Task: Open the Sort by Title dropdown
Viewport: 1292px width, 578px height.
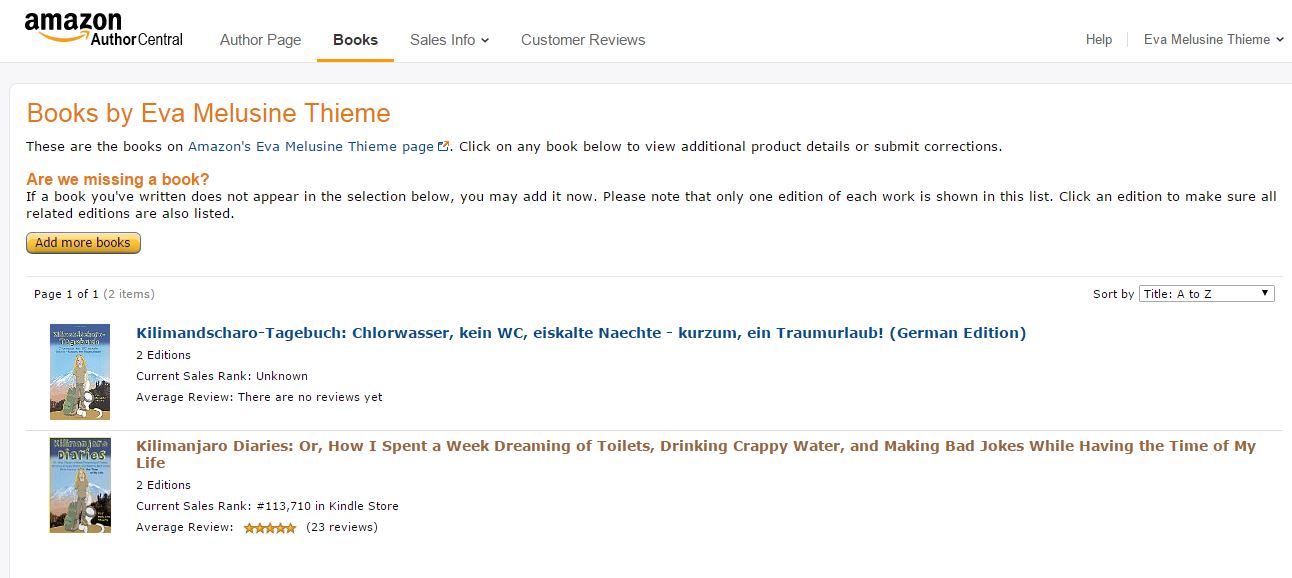Action: 1206,294
